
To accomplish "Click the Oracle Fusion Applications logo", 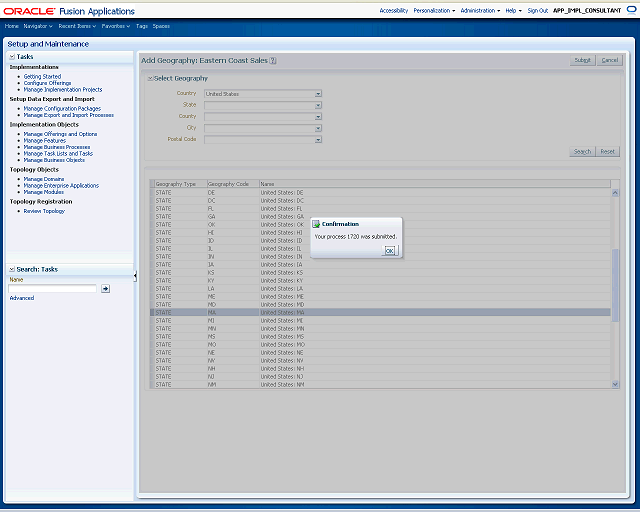I will tap(69, 11).
